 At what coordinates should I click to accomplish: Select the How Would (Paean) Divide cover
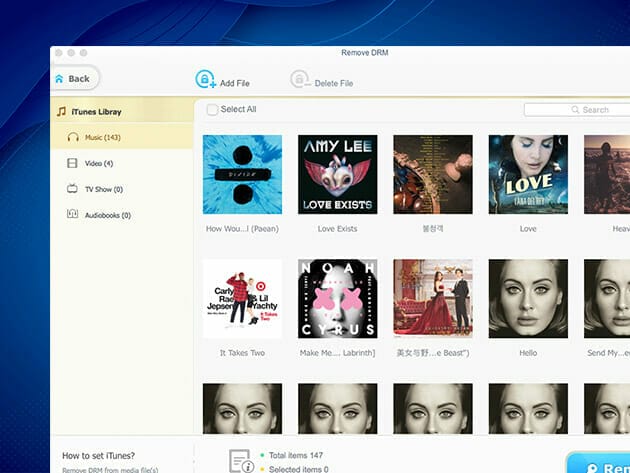pos(242,174)
